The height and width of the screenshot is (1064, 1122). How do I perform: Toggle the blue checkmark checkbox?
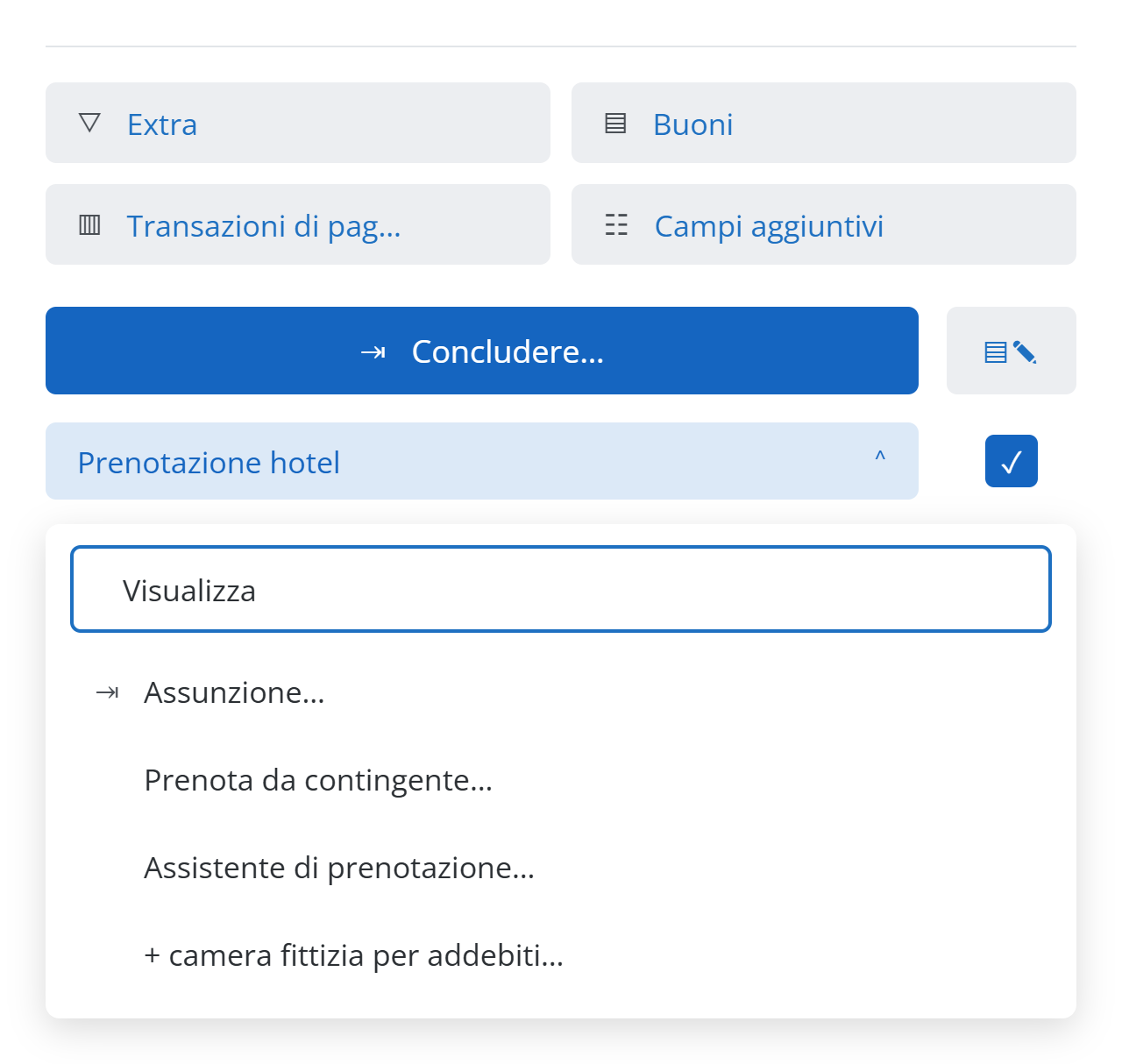[x=1012, y=461]
